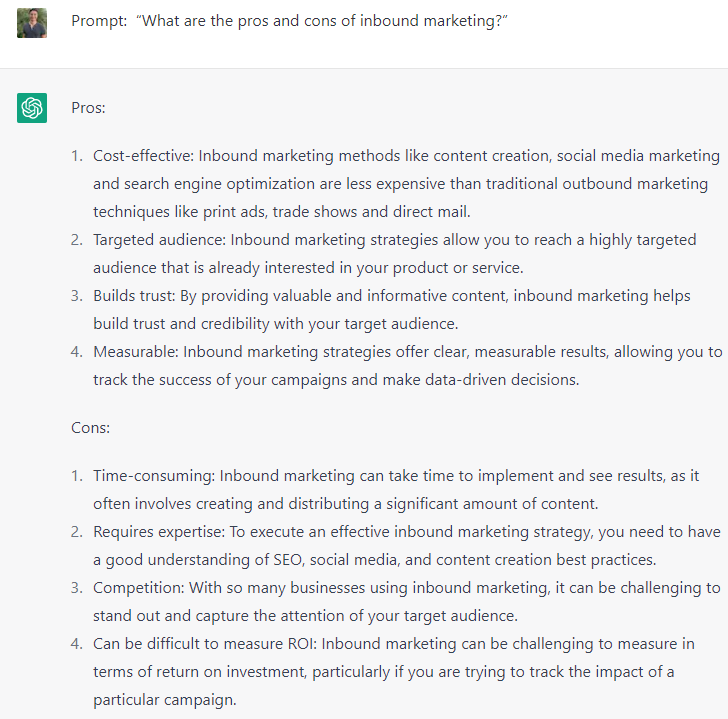728x719 pixels.
Task: Click the words 'particular campaign' at bottom
Action: coord(165,700)
